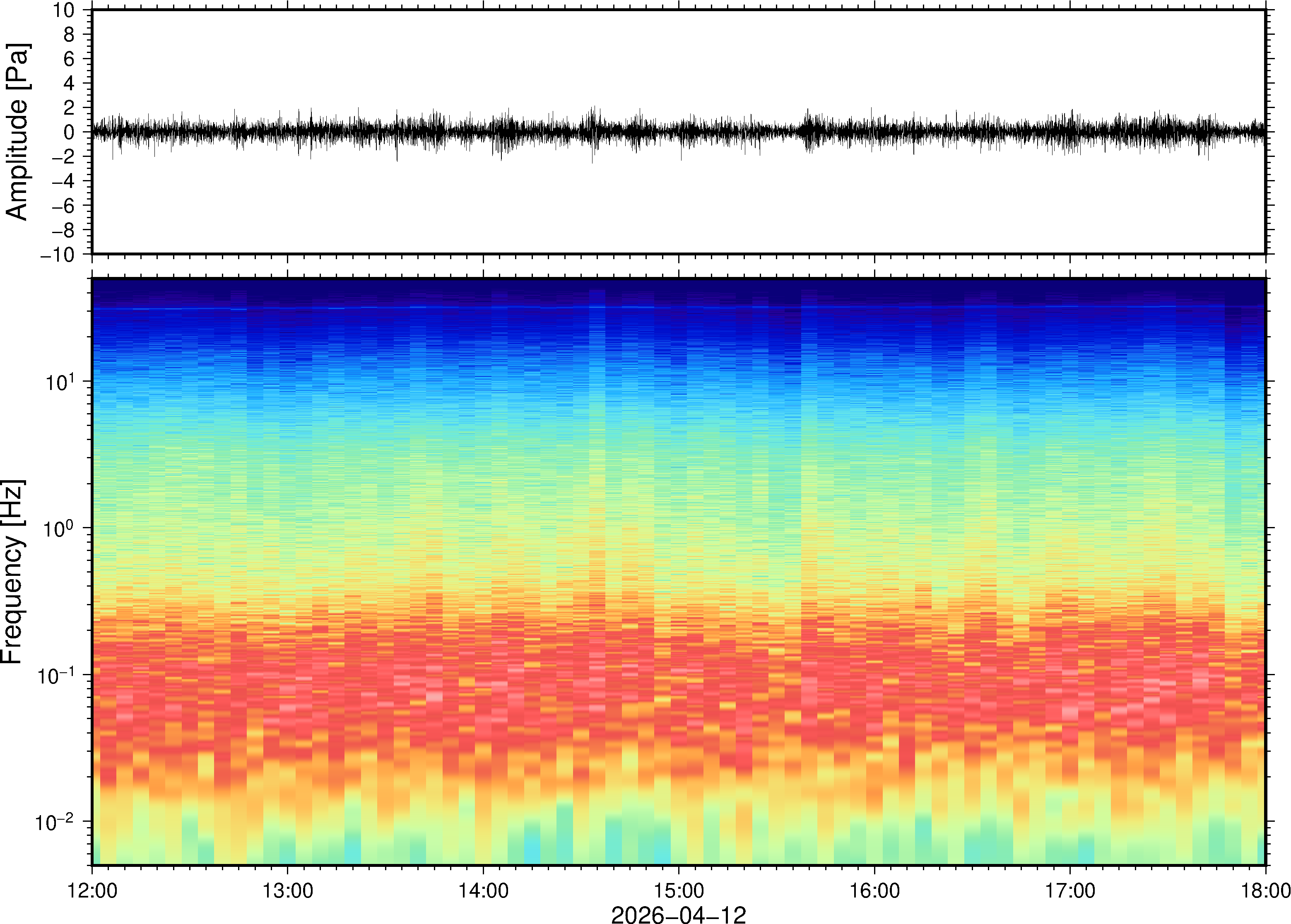1291x924 pixels.
Task: Click the 14:00 time axis label
Action: coord(483,890)
